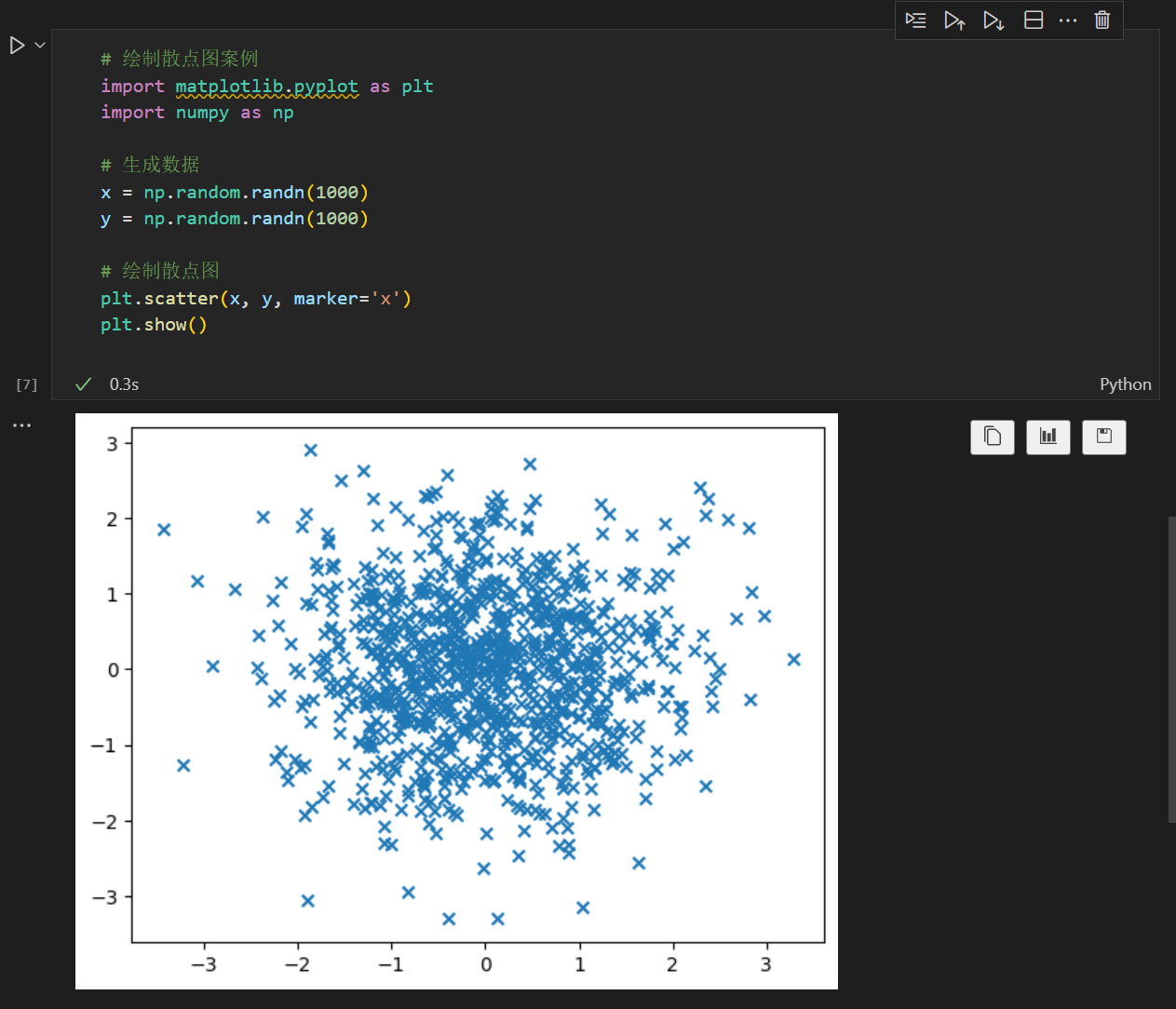Open the run options dropdown arrow

coord(40,45)
